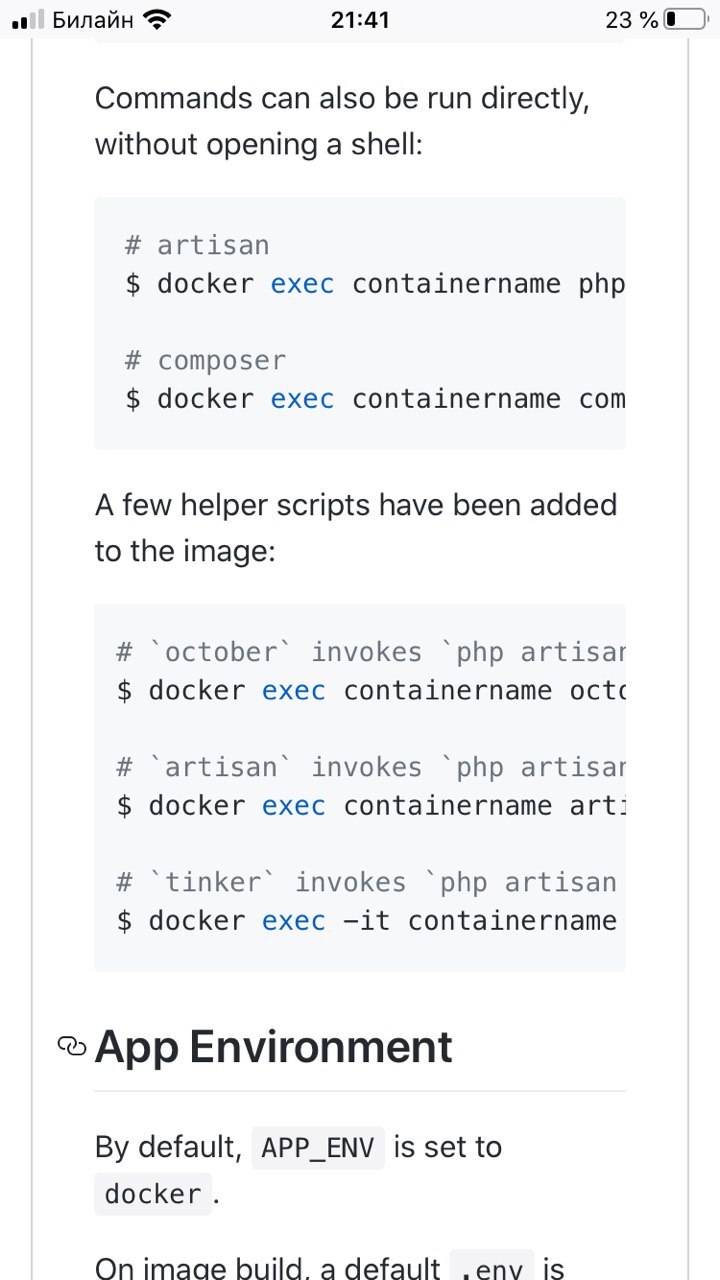Tap the Wi-Fi icon in status bar

[x=157, y=19]
